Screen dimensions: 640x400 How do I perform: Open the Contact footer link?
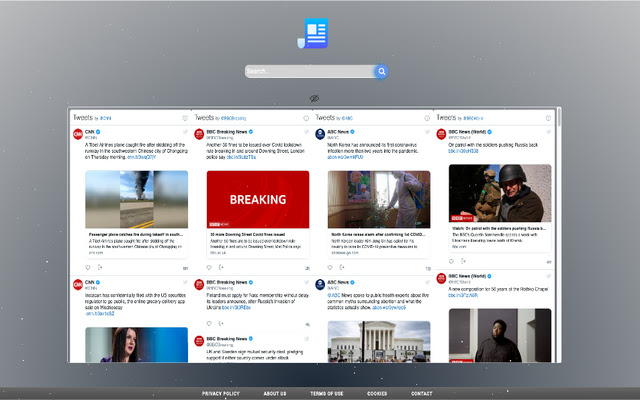[422, 393]
